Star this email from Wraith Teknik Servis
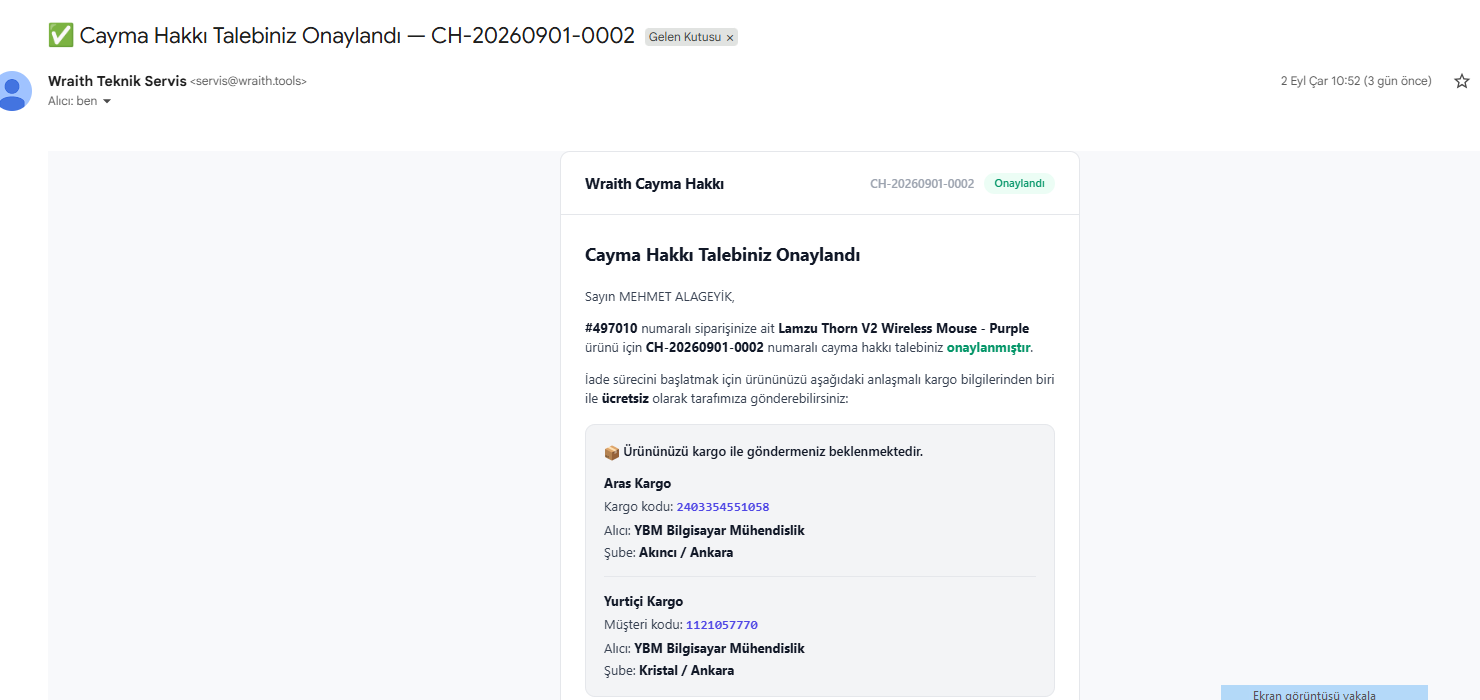Image resolution: width=1480 pixels, height=700 pixels. point(1462,81)
